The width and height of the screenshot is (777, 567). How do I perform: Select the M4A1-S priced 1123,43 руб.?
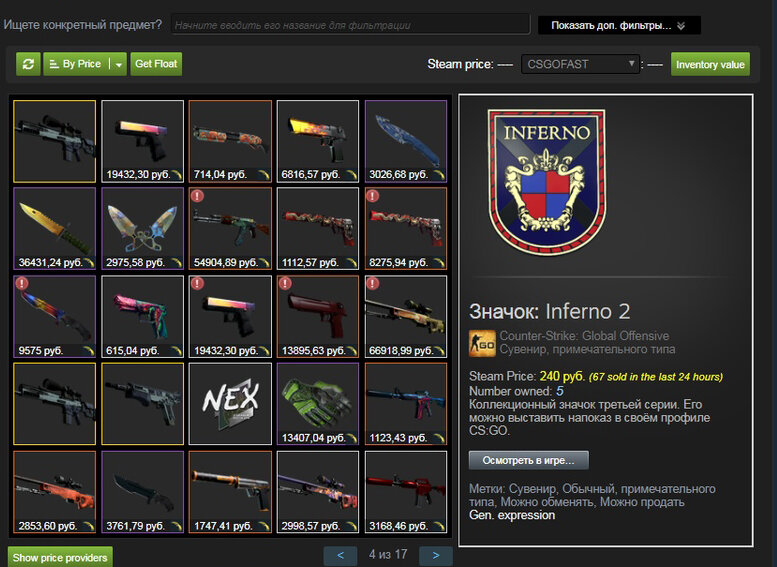[x=406, y=404]
